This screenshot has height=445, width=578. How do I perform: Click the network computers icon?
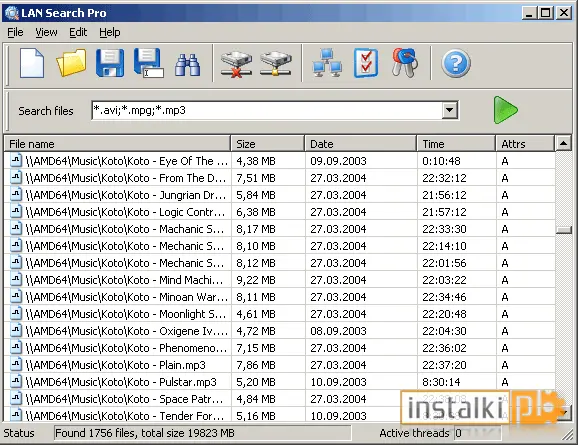pyautogui.click(x=327, y=63)
